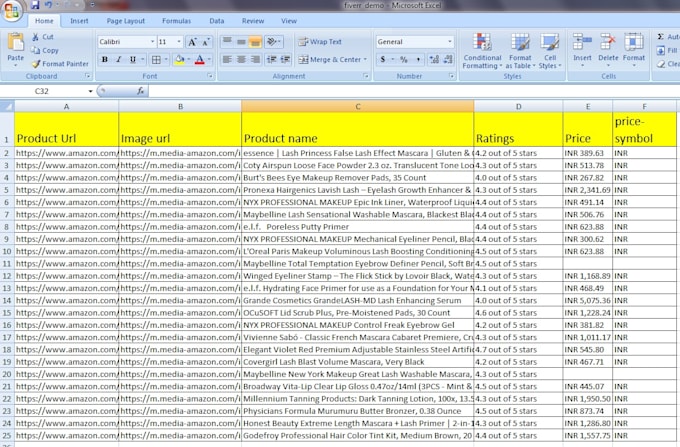Screen dimensions: 680x447
Task: Set top vertical alignment
Action: tap(227, 42)
